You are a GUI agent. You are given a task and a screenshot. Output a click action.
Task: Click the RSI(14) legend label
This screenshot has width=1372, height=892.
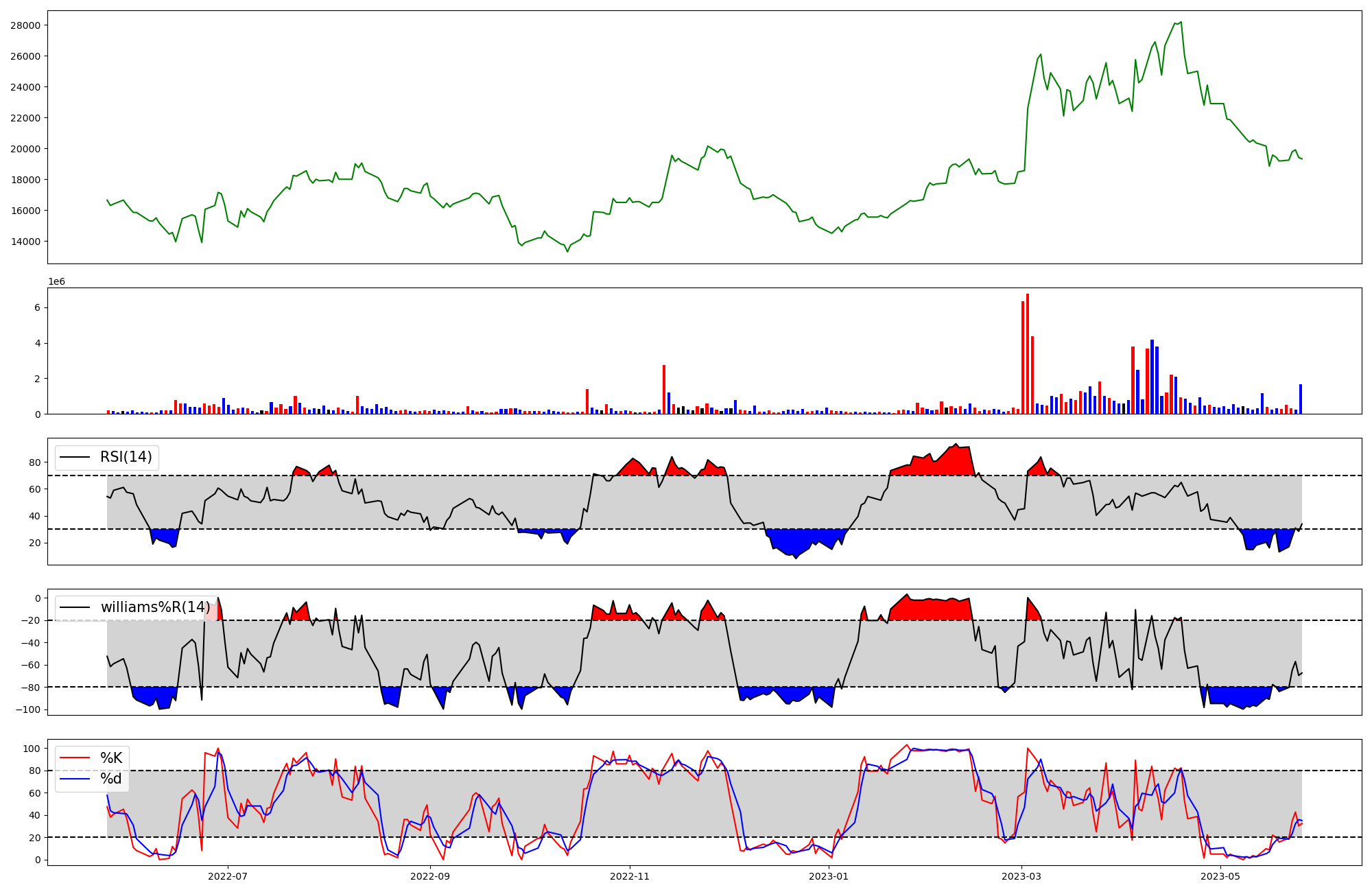126,457
